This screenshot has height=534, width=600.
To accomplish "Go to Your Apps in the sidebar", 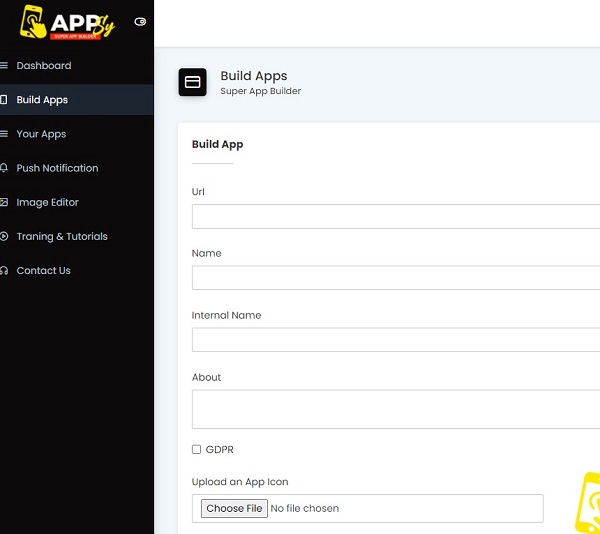I will click(41, 134).
